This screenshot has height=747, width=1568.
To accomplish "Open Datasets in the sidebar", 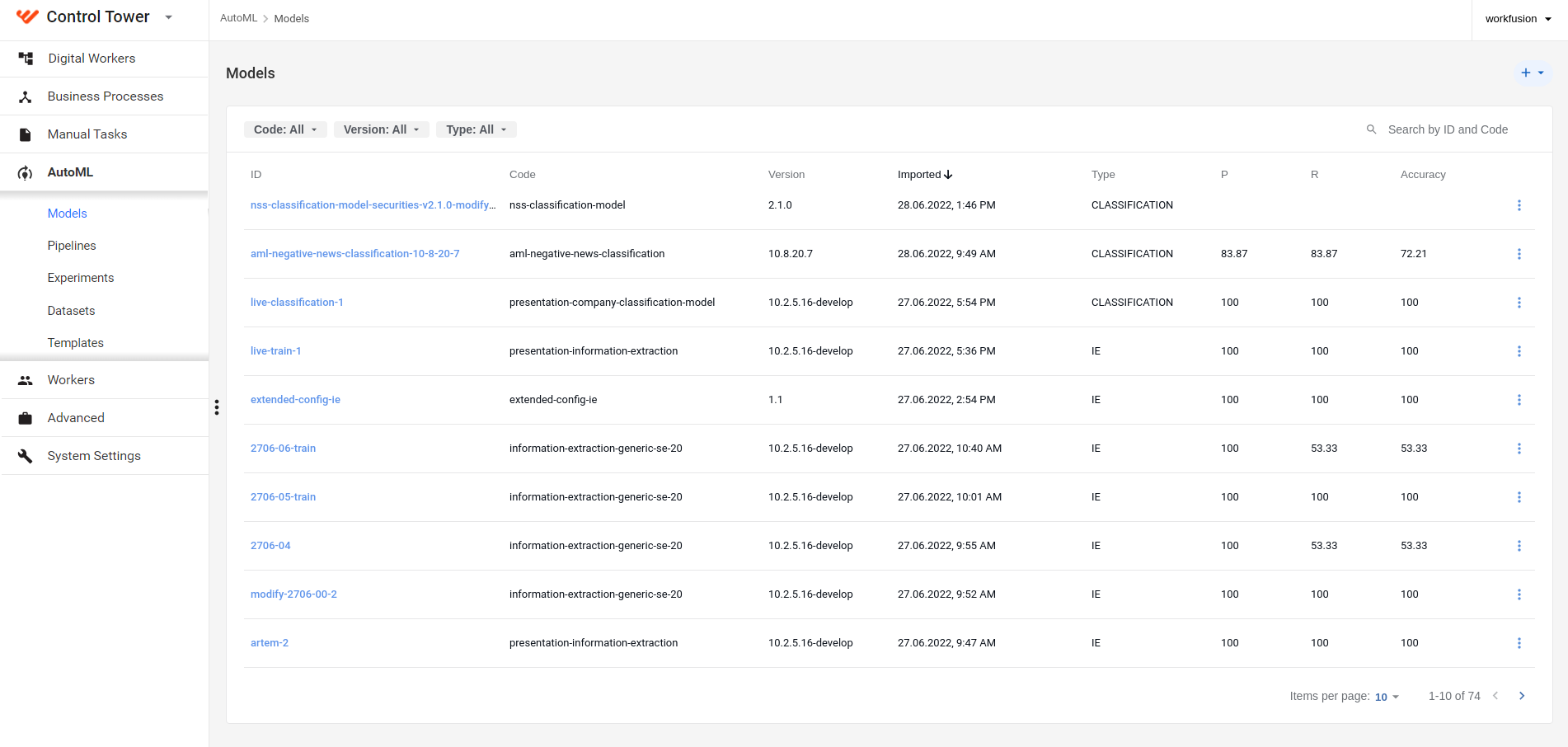I will point(72,311).
